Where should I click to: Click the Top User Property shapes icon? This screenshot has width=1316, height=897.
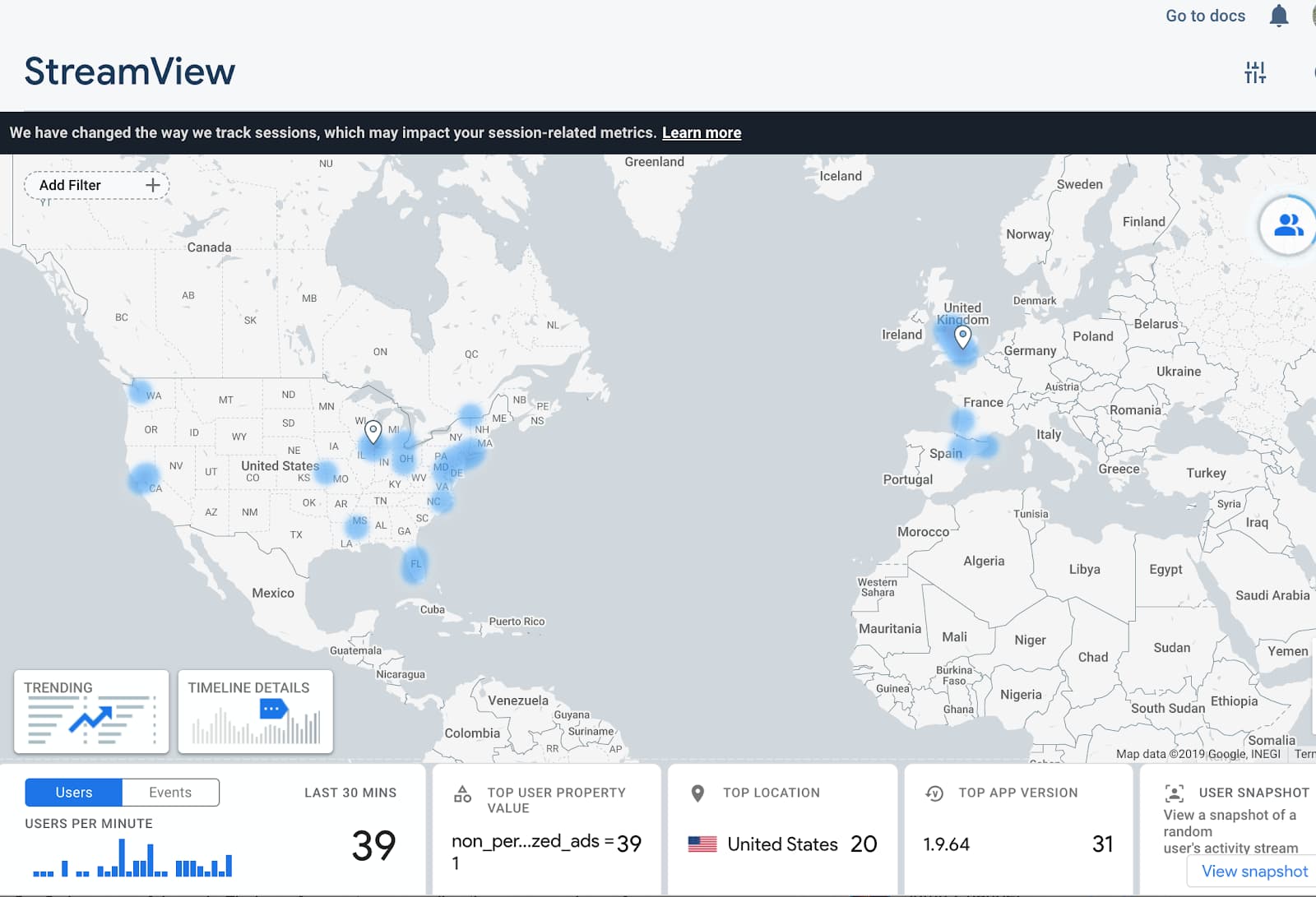coord(463,793)
